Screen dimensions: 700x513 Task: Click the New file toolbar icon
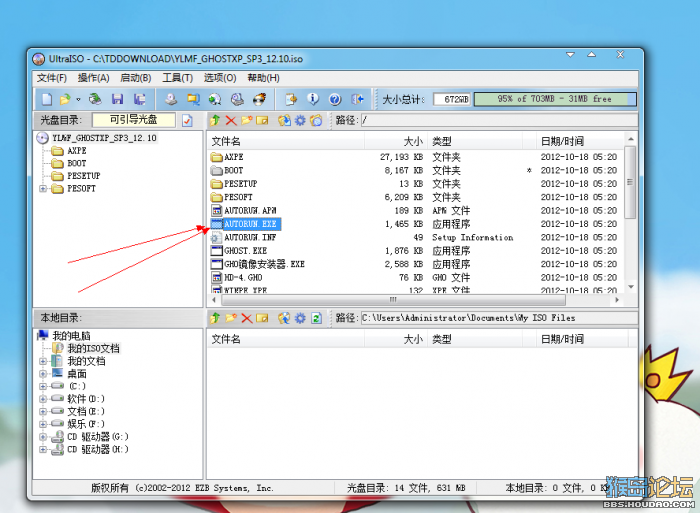[x=47, y=99]
